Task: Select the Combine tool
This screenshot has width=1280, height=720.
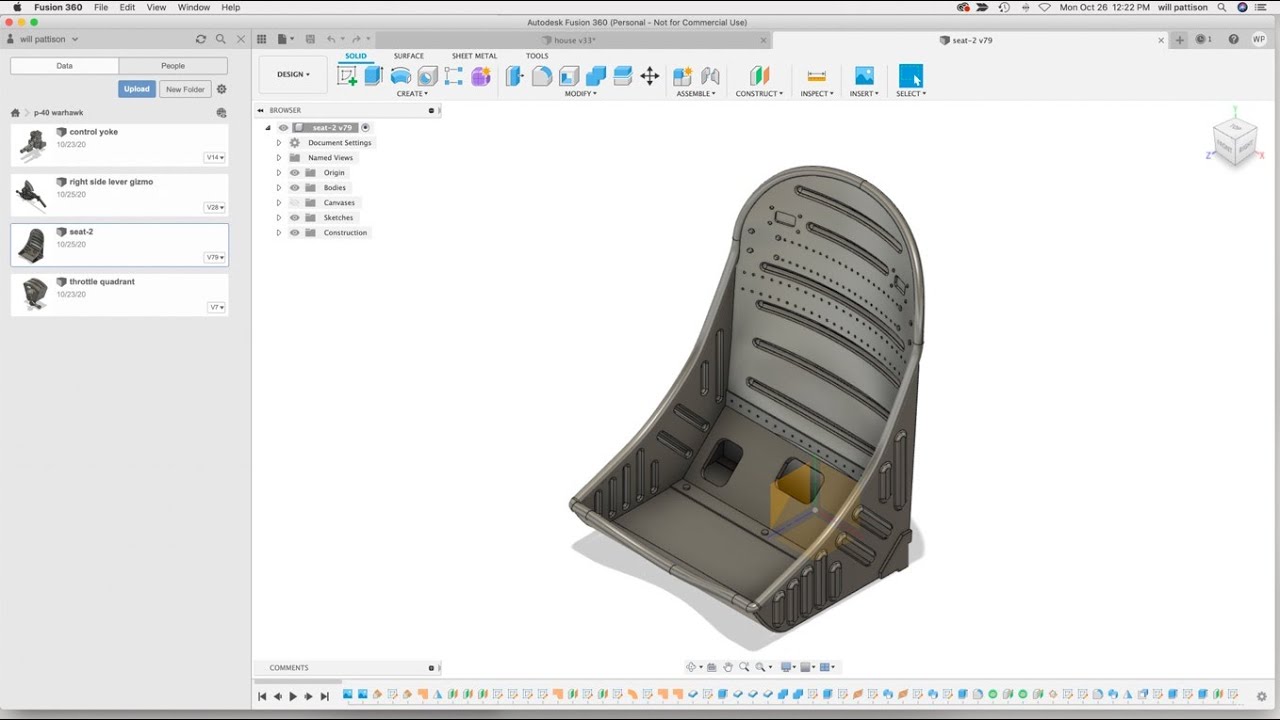Action: [596, 76]
